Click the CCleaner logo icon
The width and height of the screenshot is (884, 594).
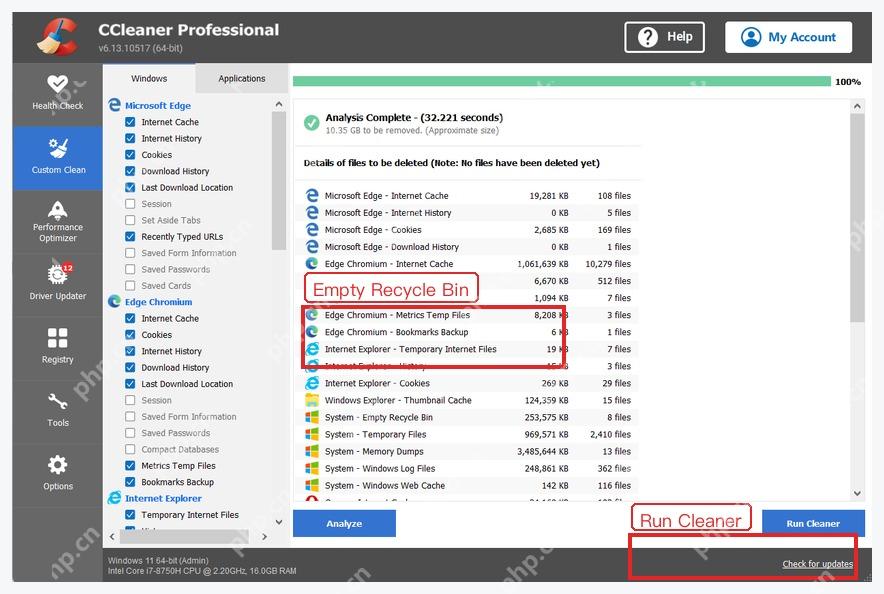click(x=58, y=37)
